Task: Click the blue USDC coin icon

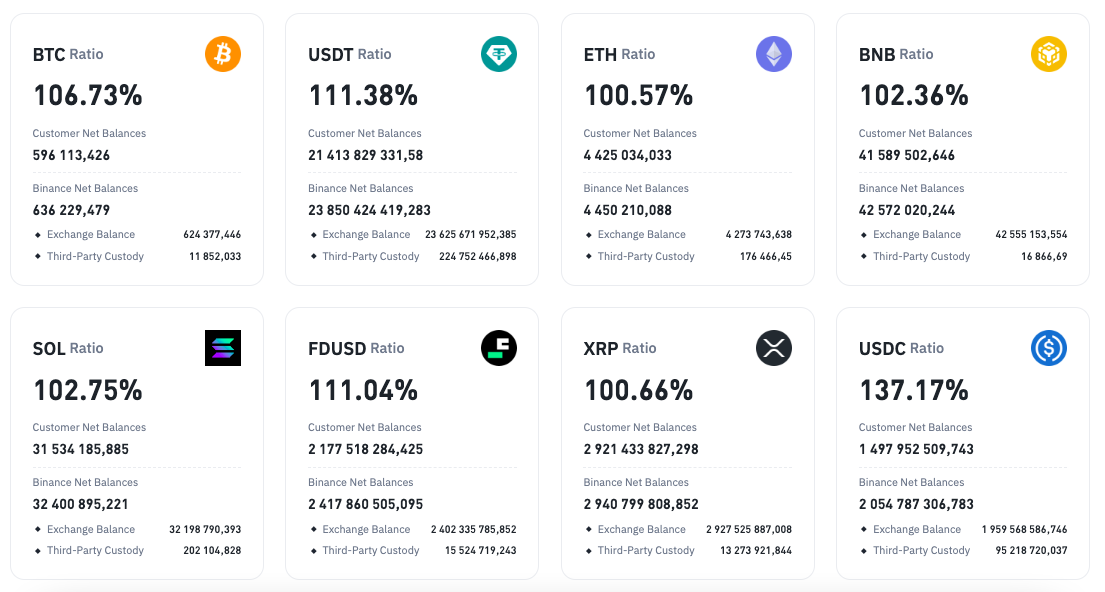Action: click(x=1049, y=348)
